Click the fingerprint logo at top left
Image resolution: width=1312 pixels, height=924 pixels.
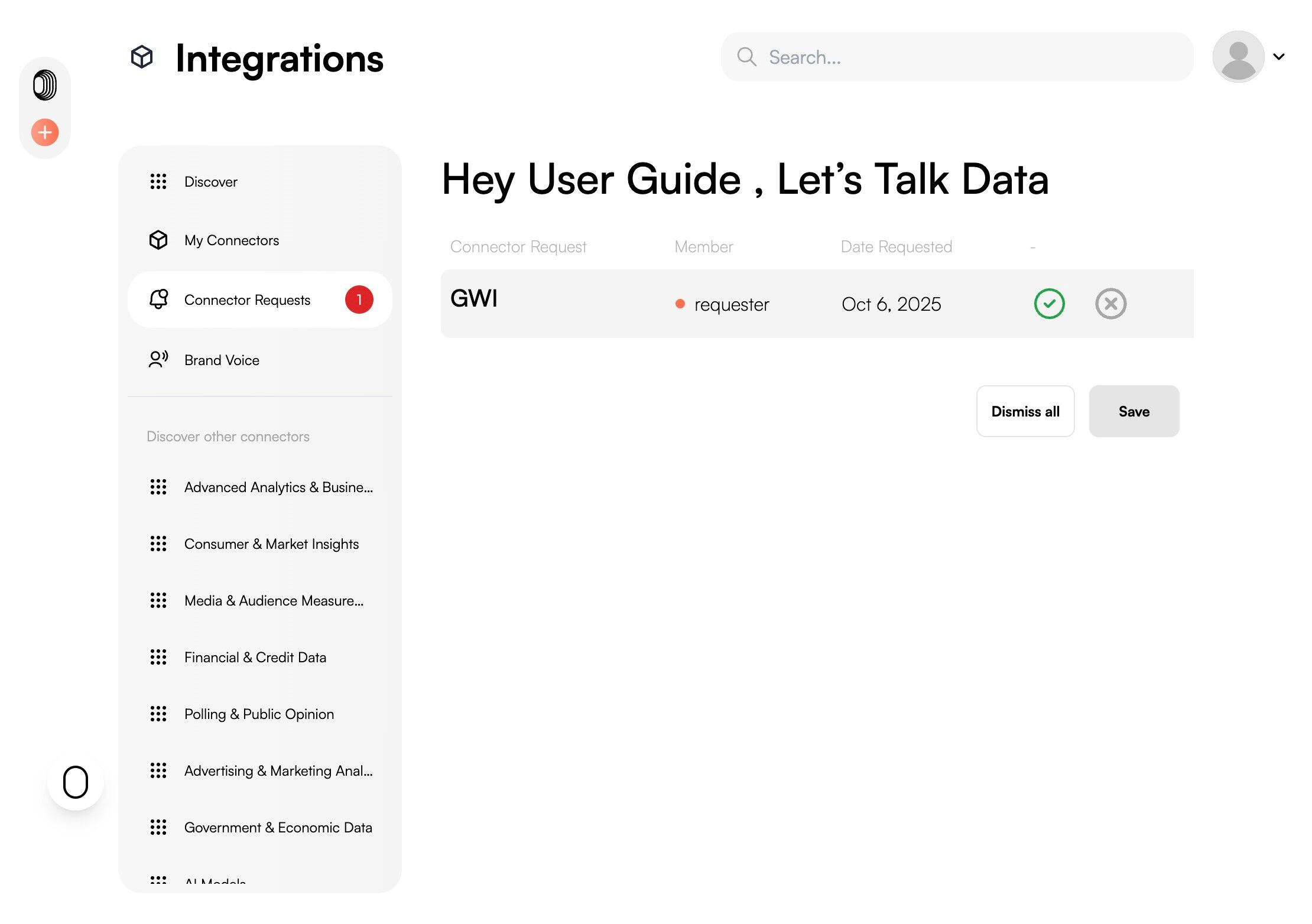45,85
